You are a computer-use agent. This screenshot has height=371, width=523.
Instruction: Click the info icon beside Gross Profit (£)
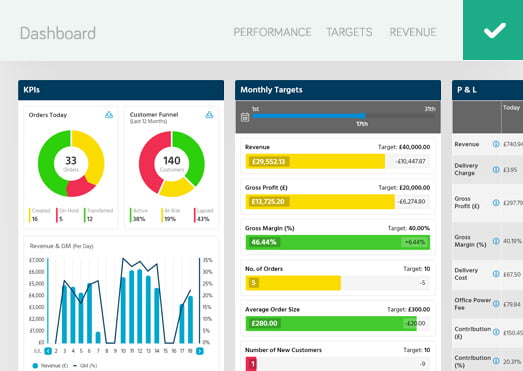(496, 203)
